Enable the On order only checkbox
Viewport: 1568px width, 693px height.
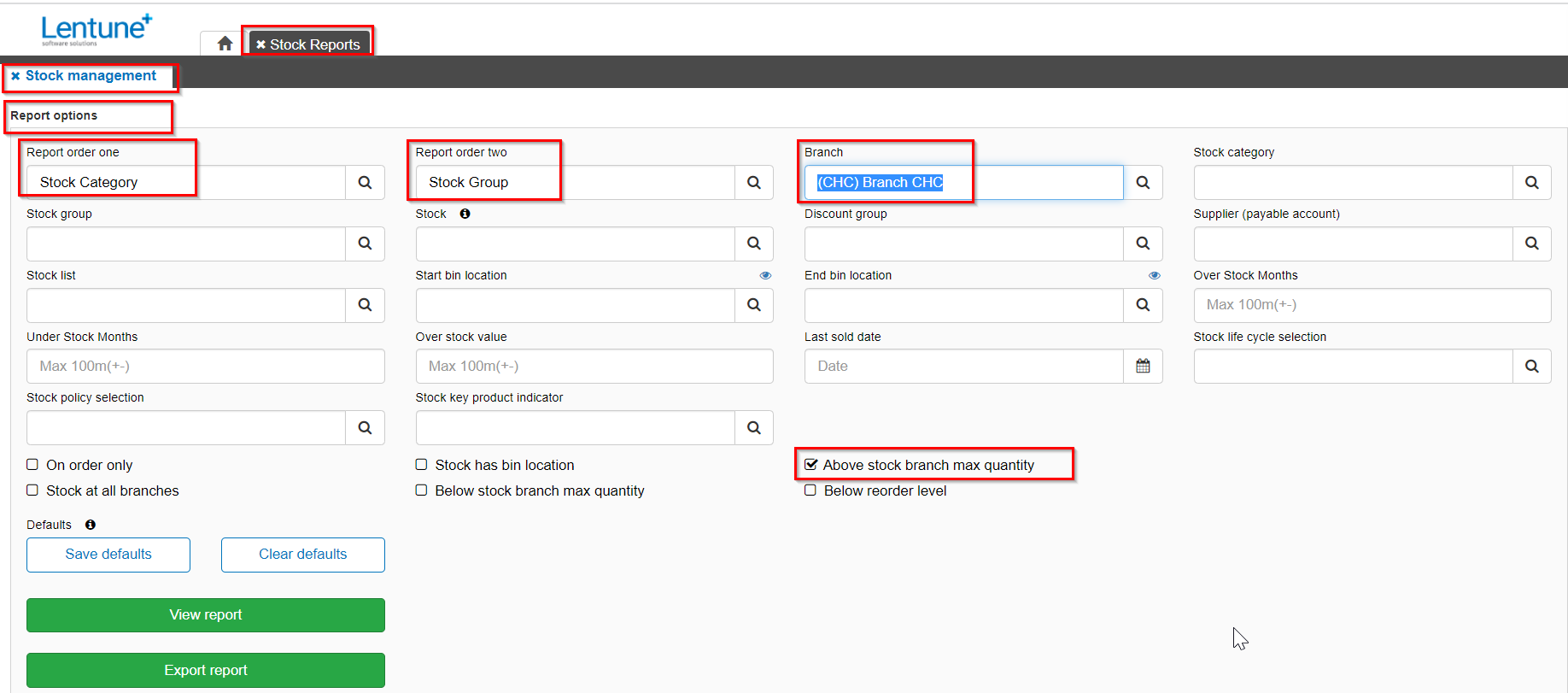point(32,465)
